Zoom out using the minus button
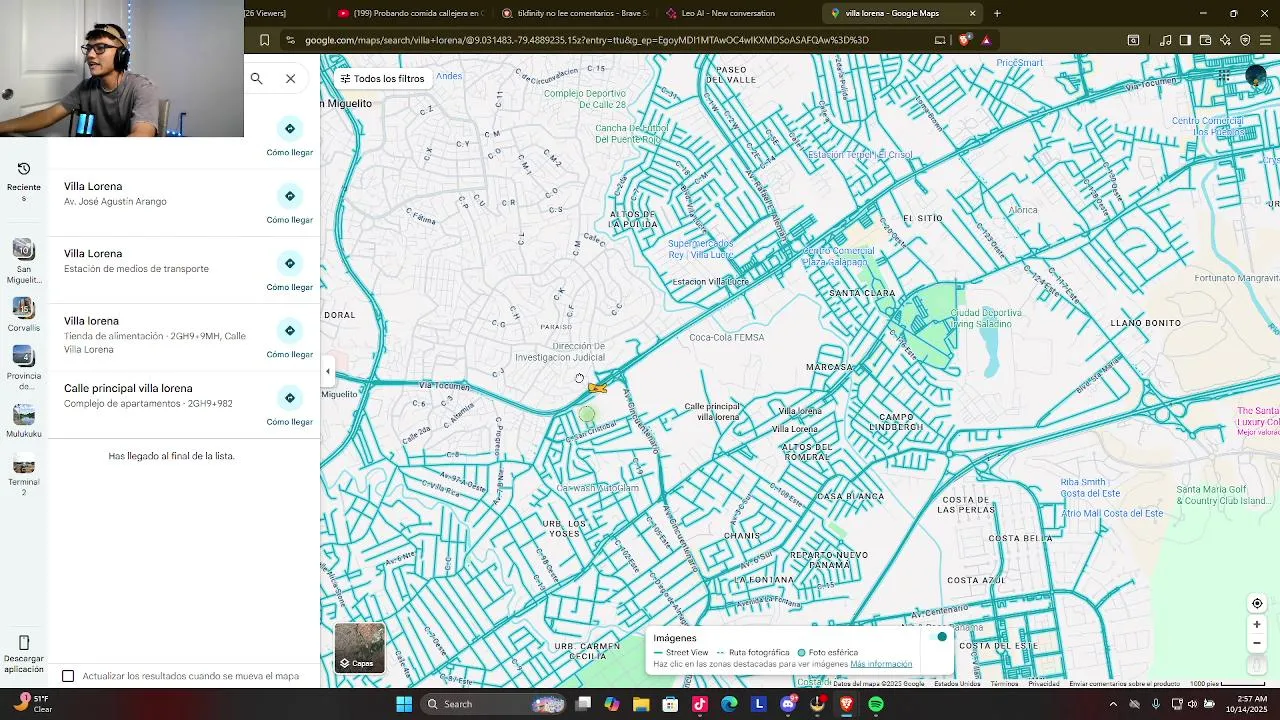1280x720 pixels. pos(1257,643)
